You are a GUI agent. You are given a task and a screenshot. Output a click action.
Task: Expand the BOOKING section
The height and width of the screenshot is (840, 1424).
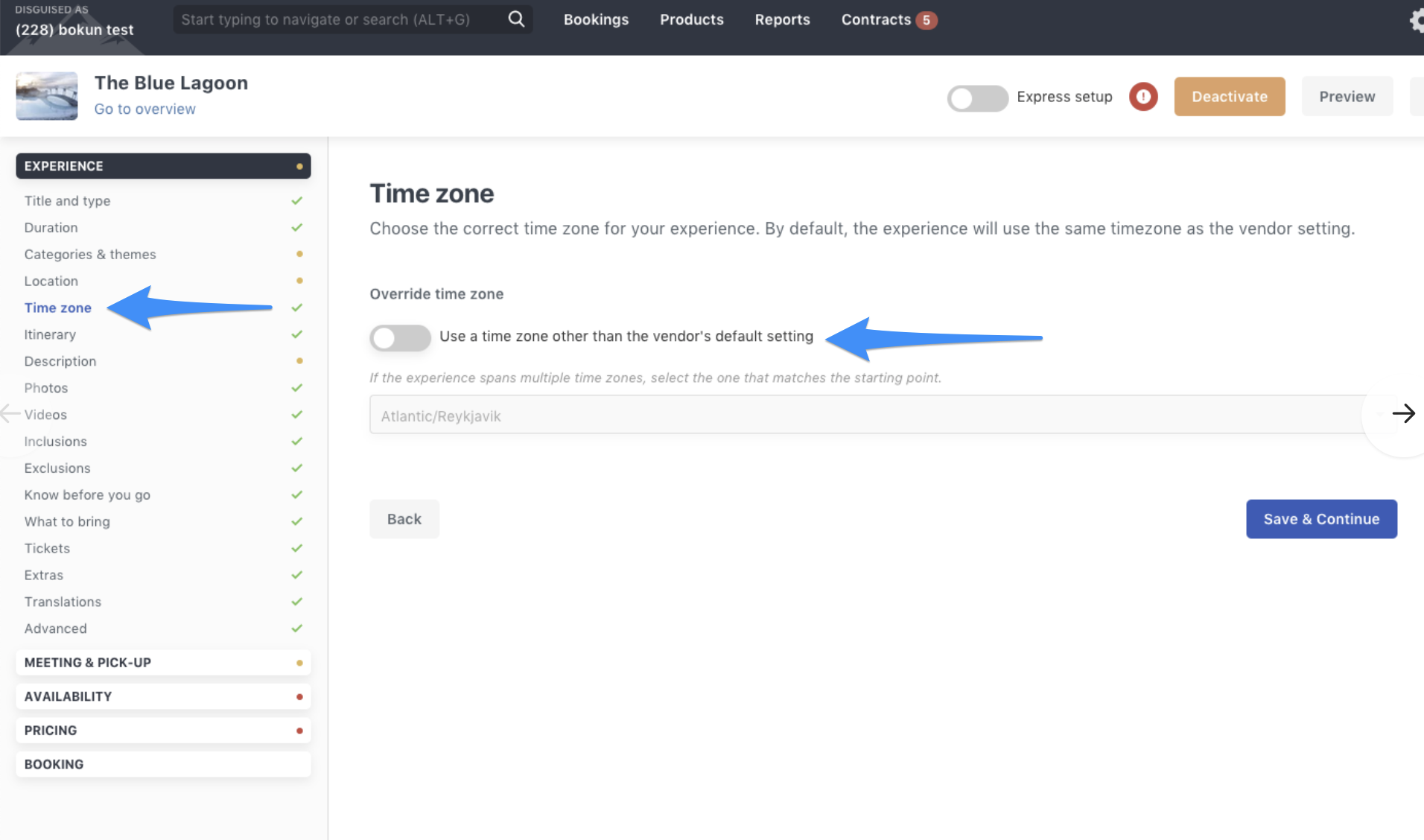pyautogui.click(x=163, y=764)
